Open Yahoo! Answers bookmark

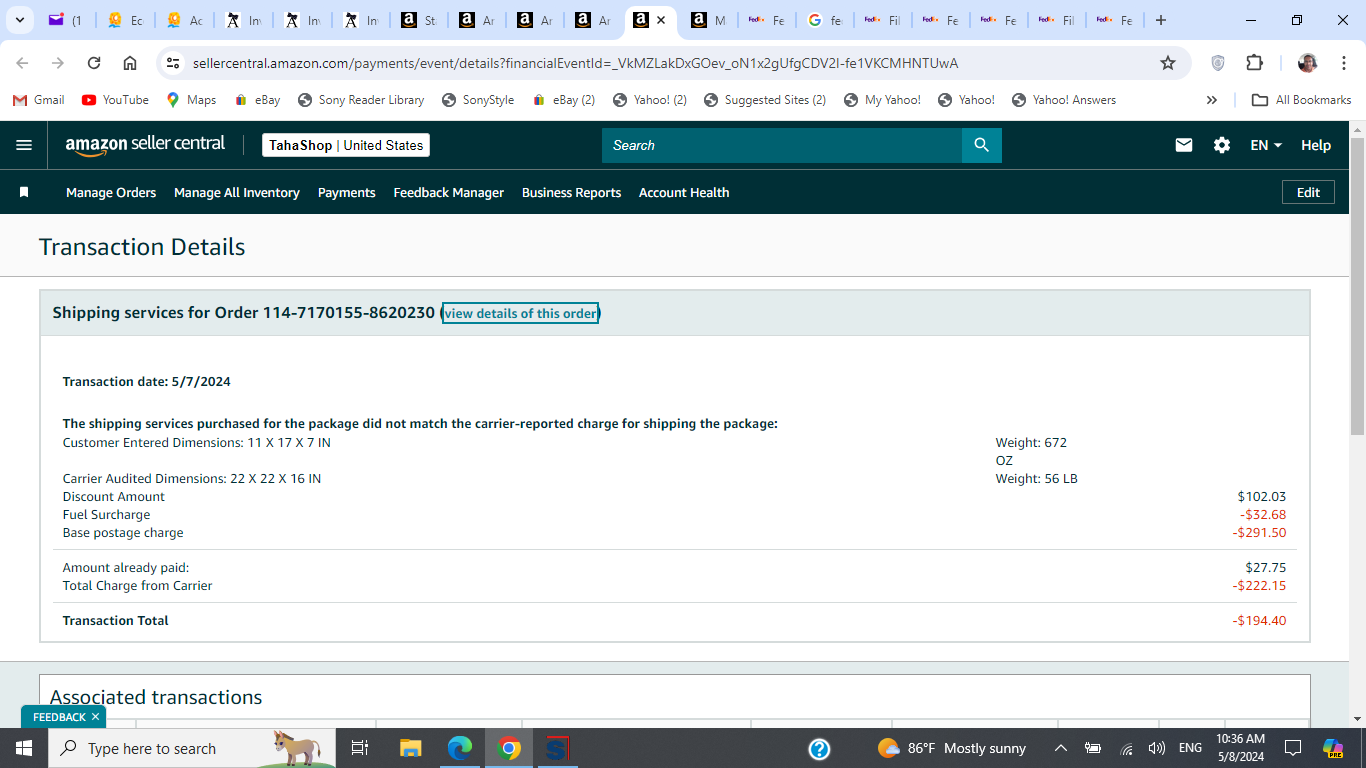tap(1064, 100)
